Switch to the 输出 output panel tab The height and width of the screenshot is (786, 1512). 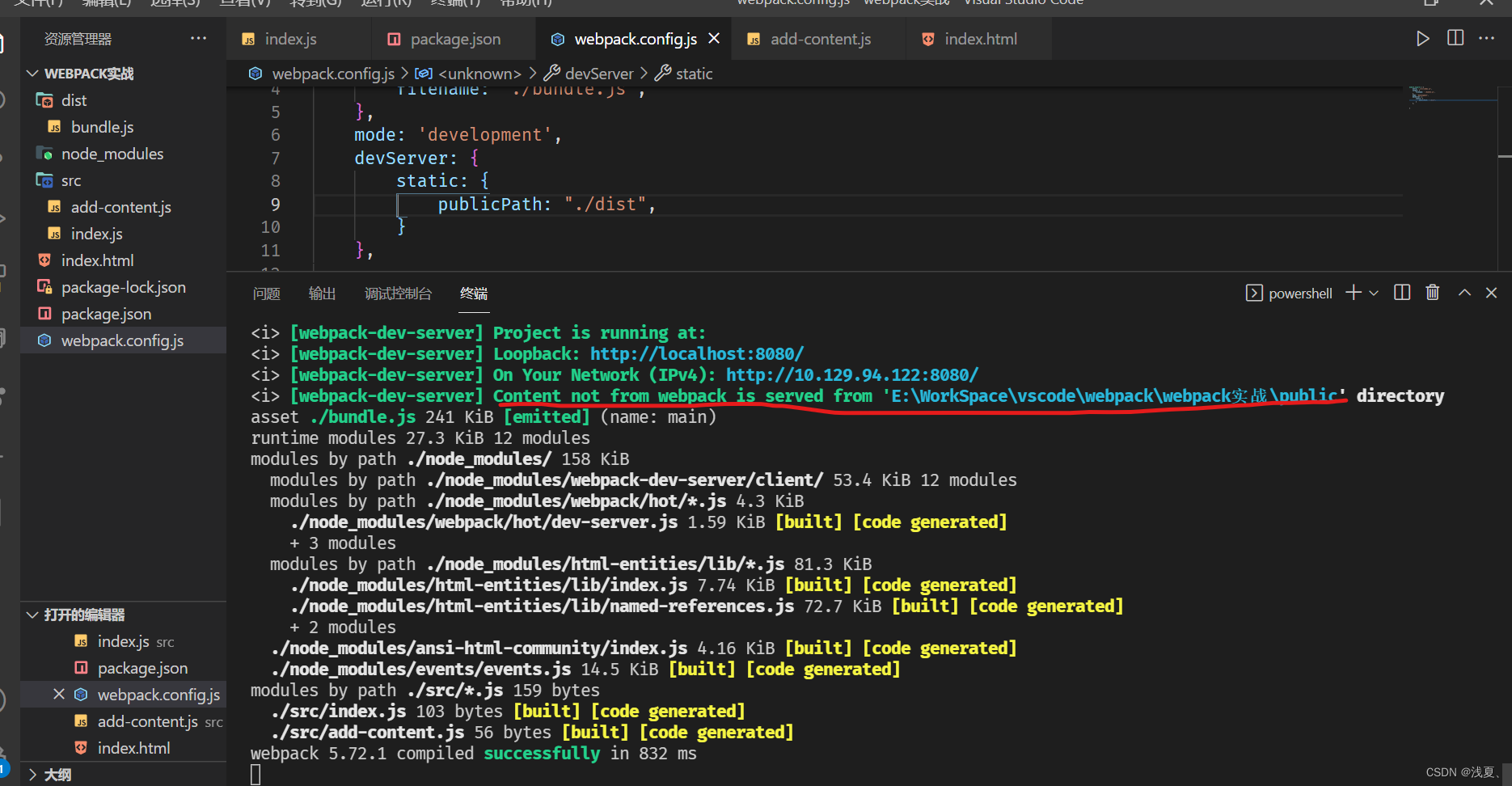coord(322,294)
